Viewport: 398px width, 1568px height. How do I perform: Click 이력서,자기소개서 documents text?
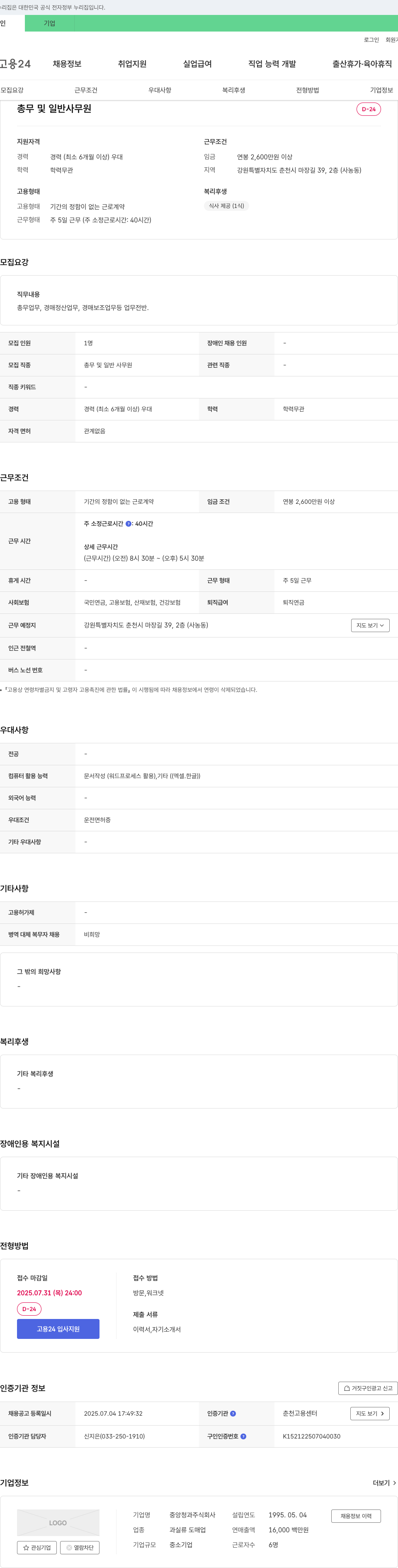(157, 1329)
